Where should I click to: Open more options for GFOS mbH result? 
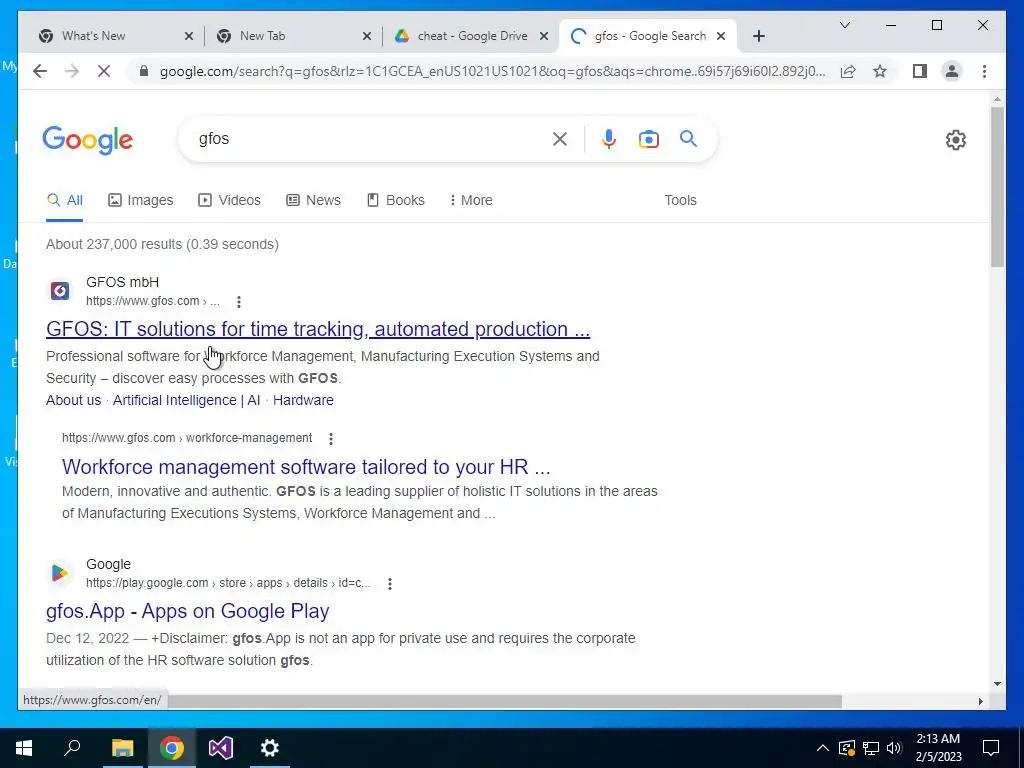coord(239,302)
